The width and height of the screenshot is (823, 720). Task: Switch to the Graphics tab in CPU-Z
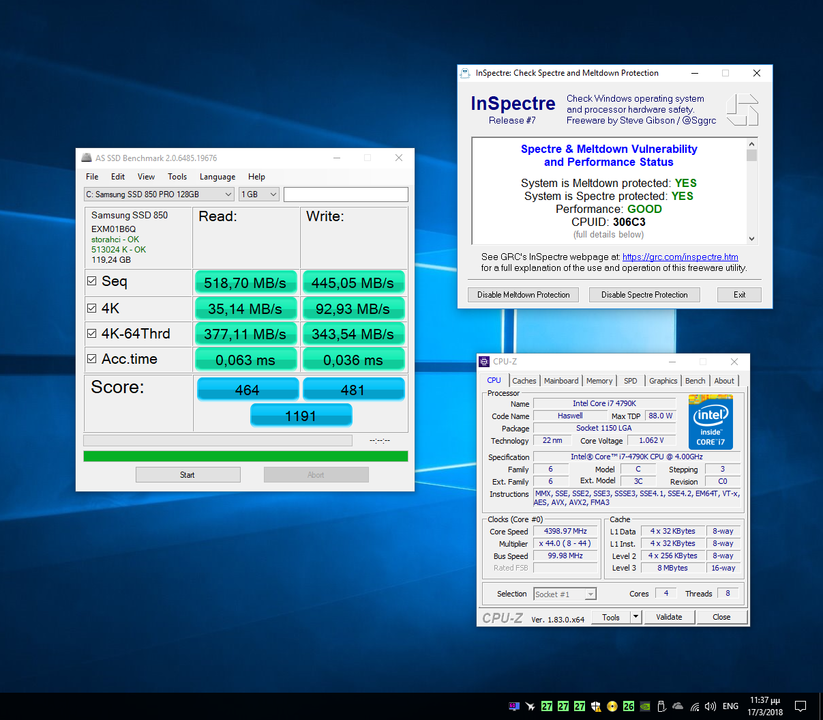663,381
